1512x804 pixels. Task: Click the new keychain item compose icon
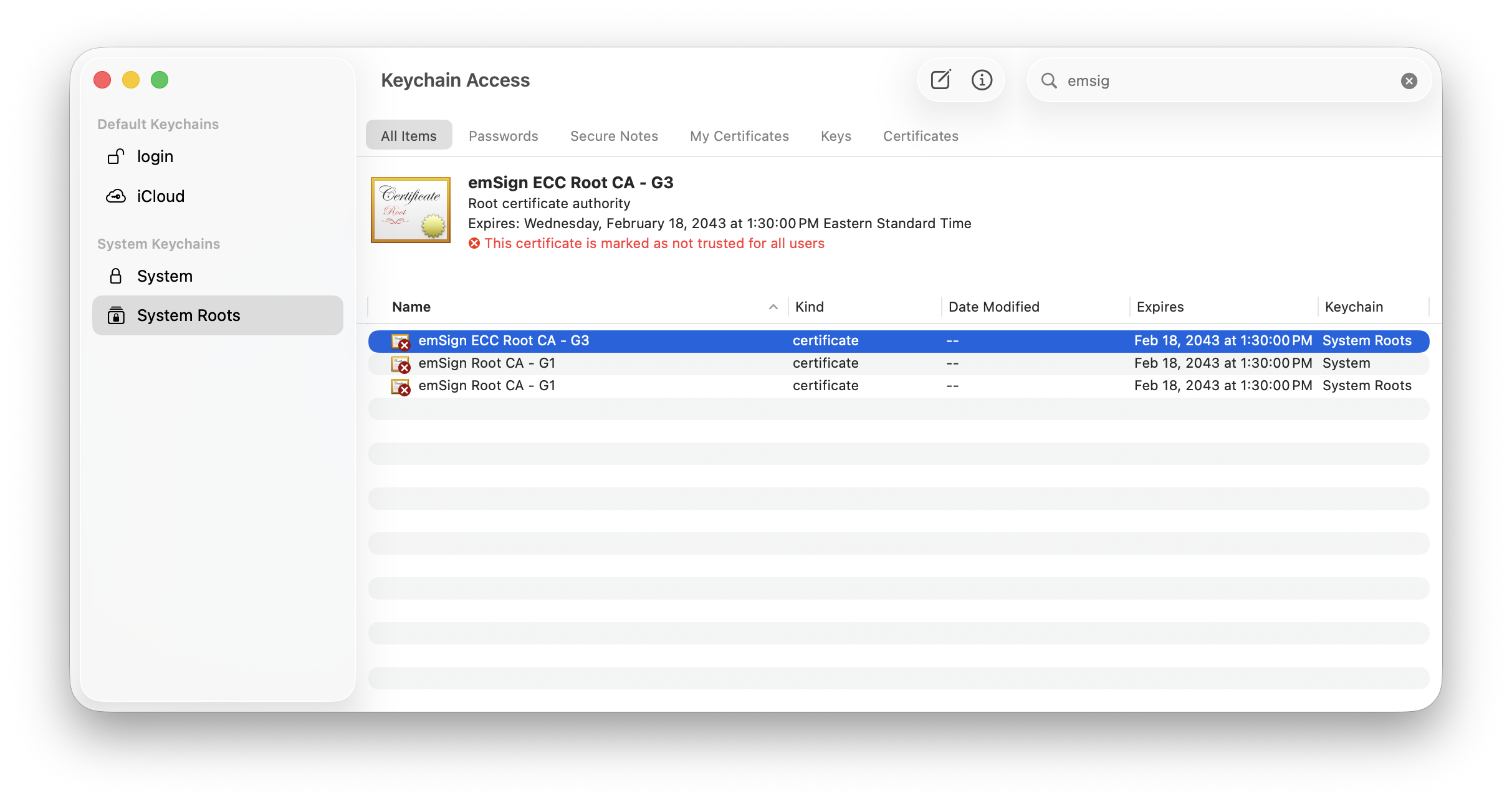tap(940, 80)
